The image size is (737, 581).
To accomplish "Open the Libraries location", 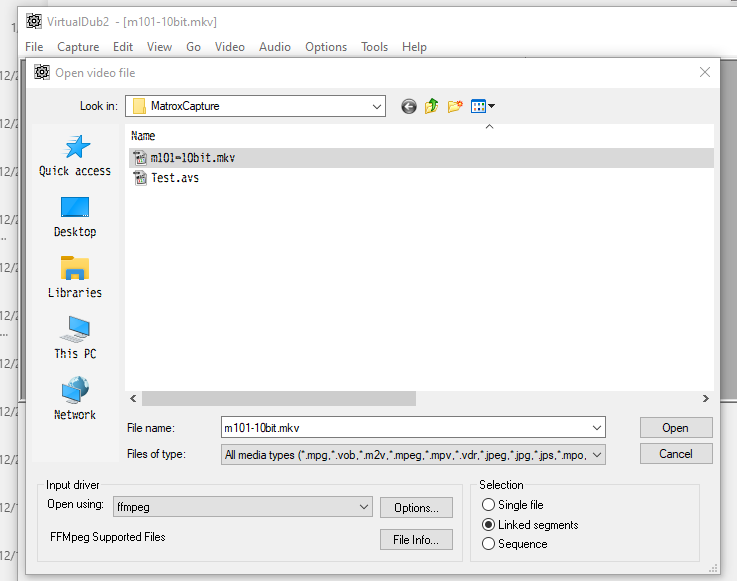I will pos(75,277).
